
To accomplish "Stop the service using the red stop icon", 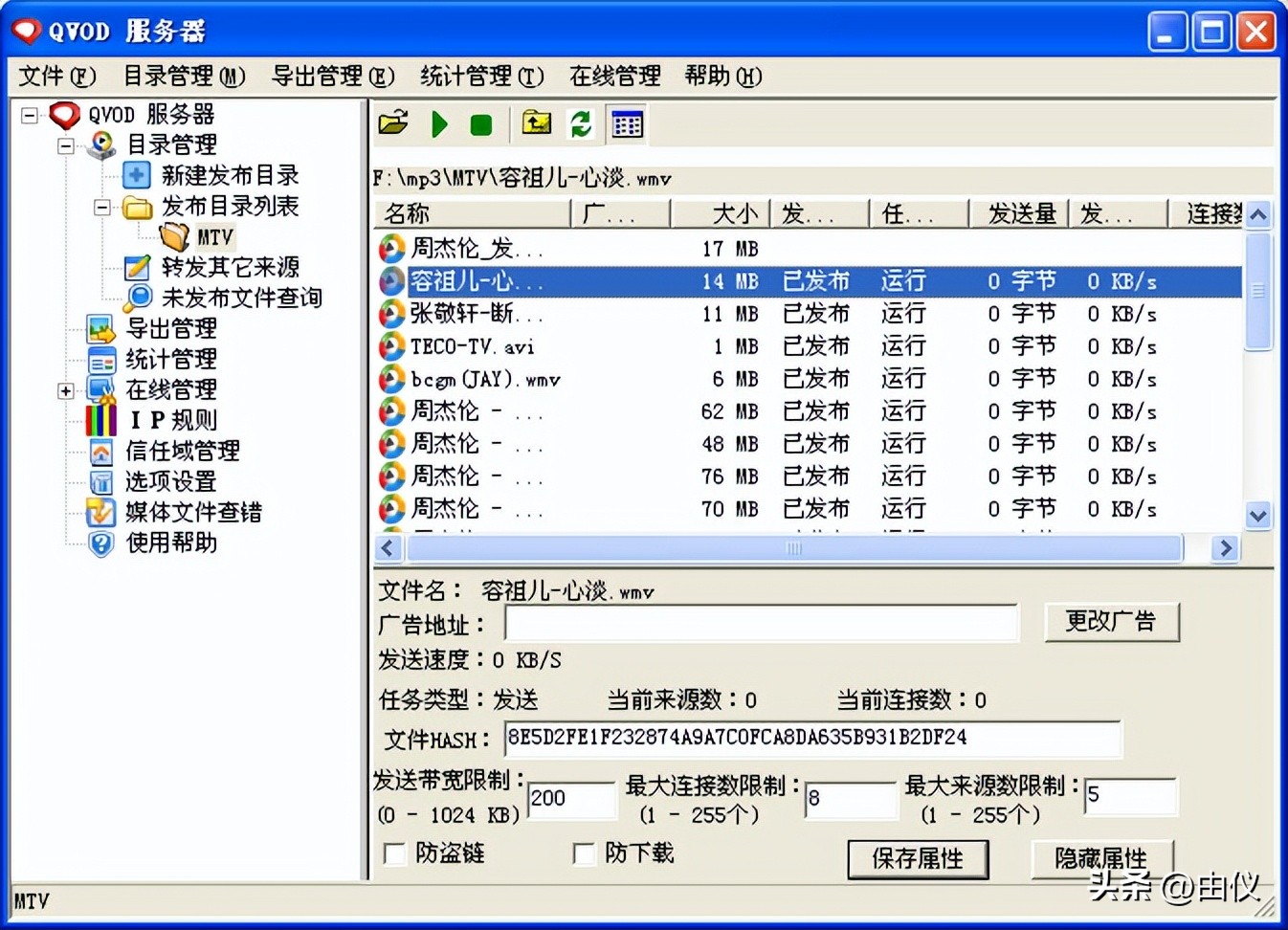I will point(481,123).
